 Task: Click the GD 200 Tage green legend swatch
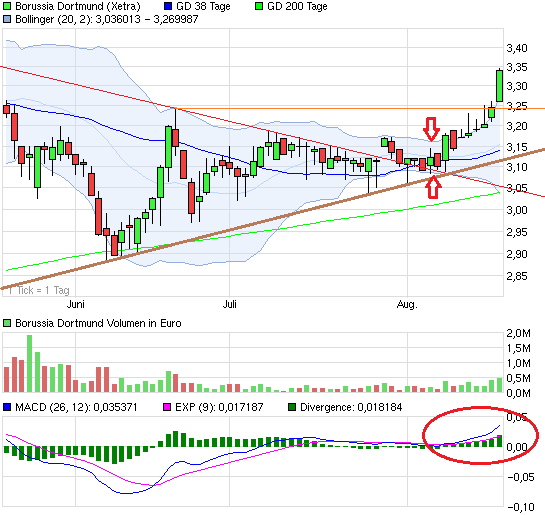coord(259,6)
